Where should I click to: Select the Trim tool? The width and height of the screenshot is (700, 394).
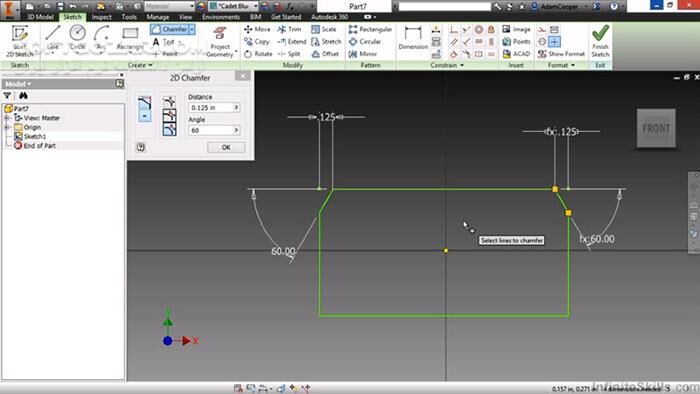coord(289,29)
